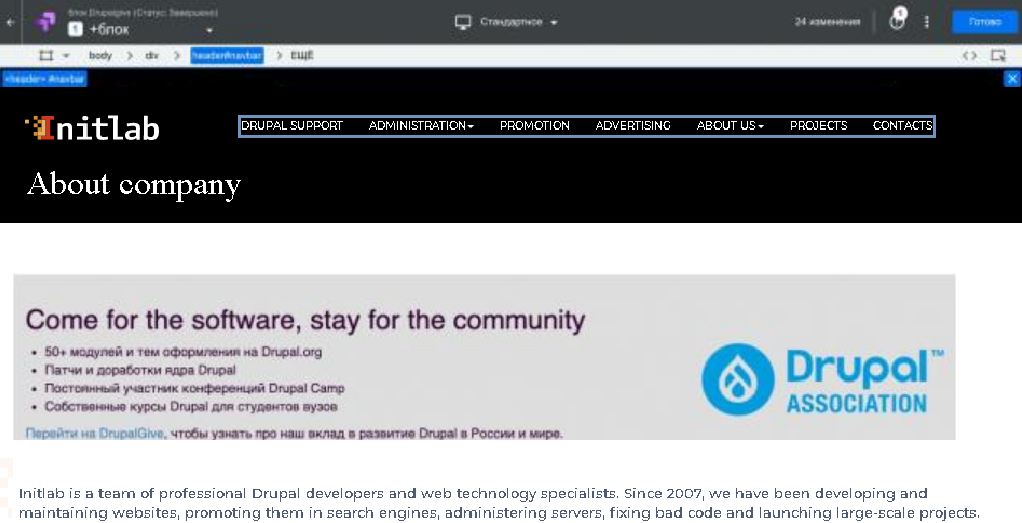Toggle the interactive mode cursor icon
This screenshot has width=1022, height=523.
pos(998,55)
